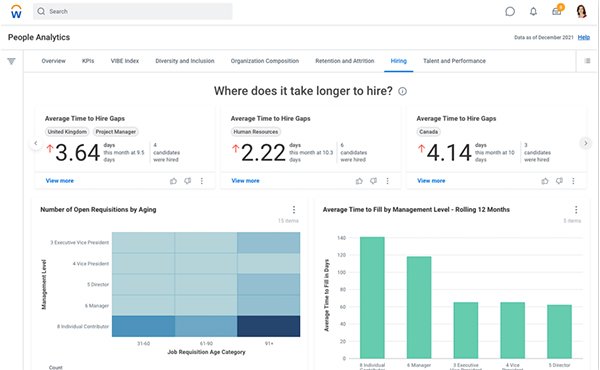Thumbs down the Human Resources card
This screenshot has height=370, width=600.
click(373, 181)
